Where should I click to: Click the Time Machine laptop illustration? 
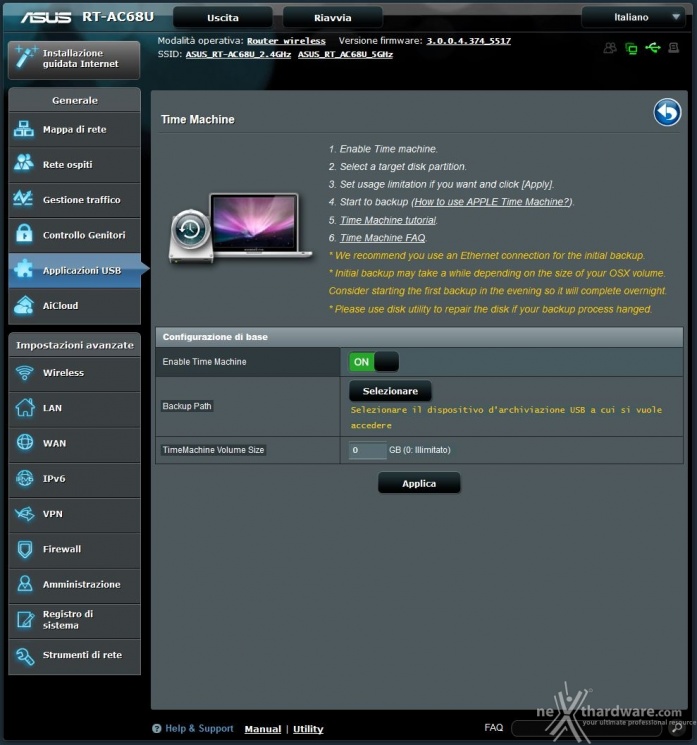pos(240,229)
